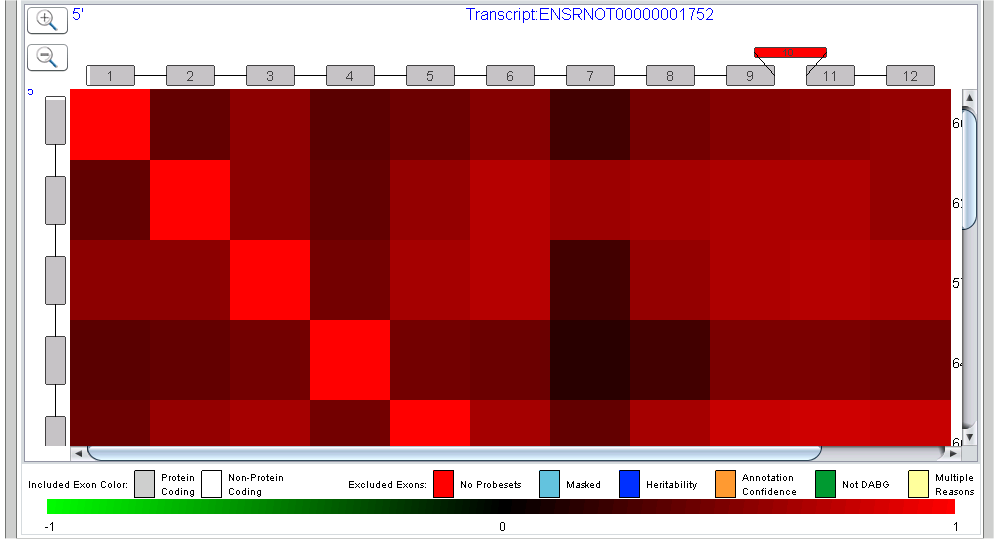Click the blue Heritability legend swatch
994x539 pixels.
click(629, 484)
